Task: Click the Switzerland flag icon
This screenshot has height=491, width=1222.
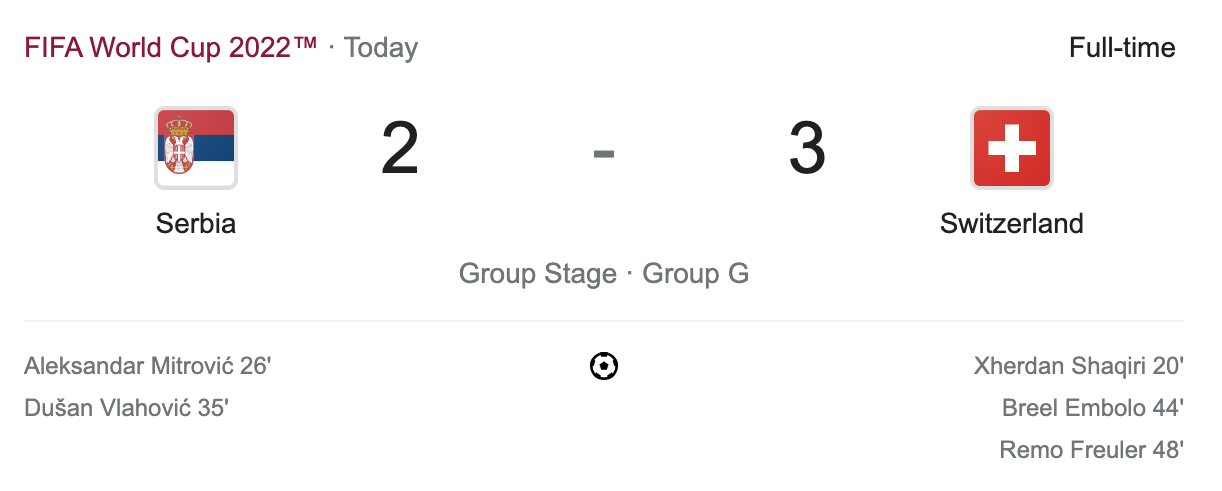Action: (x=1011, y=148)
